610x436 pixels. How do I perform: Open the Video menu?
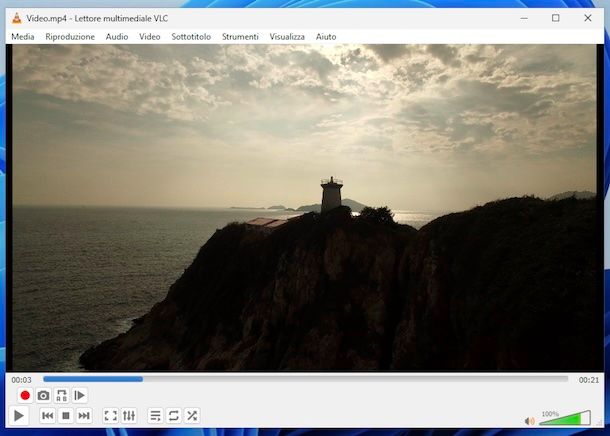pyautogui.click(x=150, y=37)
